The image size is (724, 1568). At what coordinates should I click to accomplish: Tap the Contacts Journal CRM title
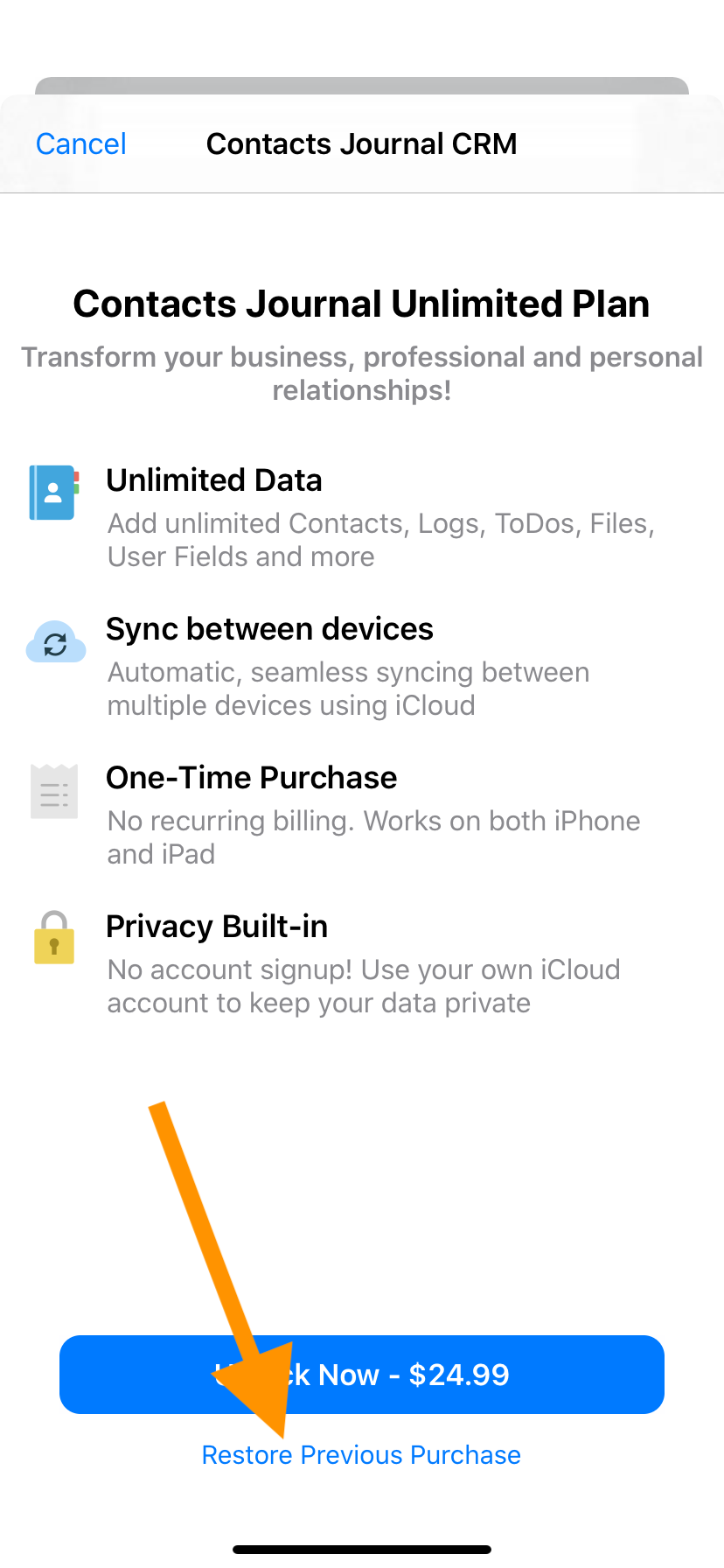(x=361, y=143)
